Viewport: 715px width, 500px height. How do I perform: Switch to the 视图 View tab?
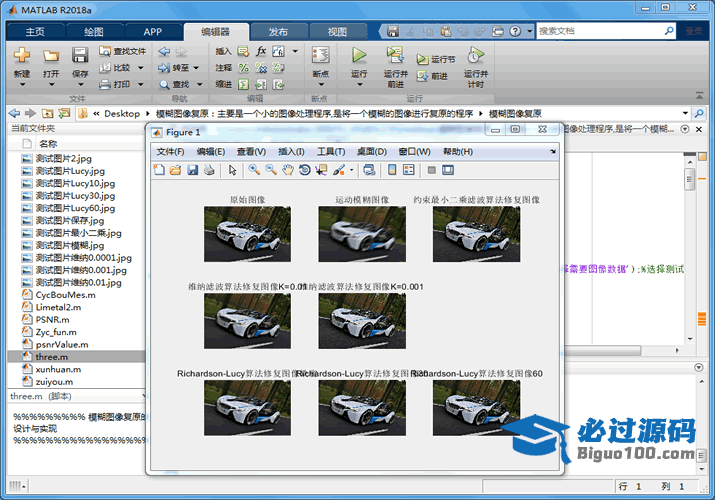point(337,31)
